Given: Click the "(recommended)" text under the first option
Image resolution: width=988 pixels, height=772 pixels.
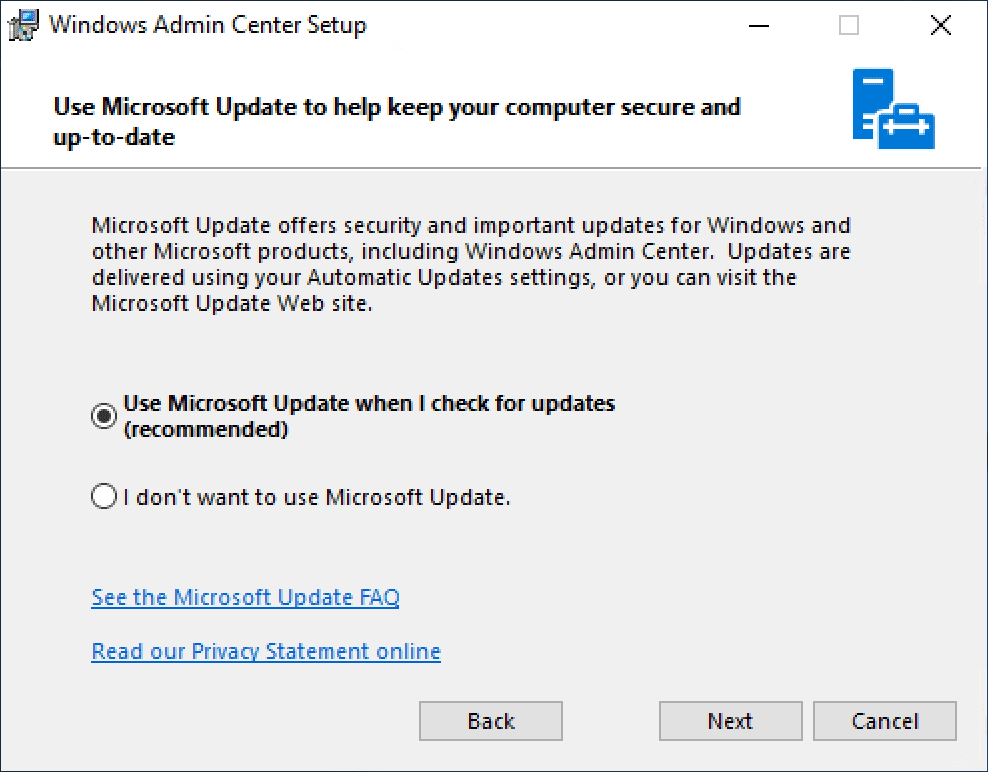Looking at the screenshot, I should (206, 430).
